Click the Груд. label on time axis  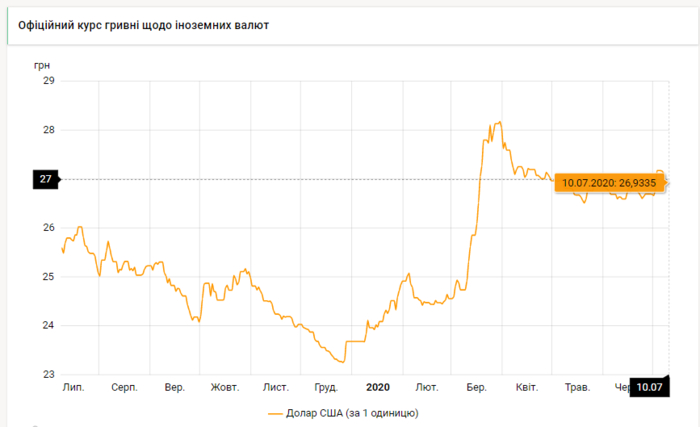tap(326, 387)
